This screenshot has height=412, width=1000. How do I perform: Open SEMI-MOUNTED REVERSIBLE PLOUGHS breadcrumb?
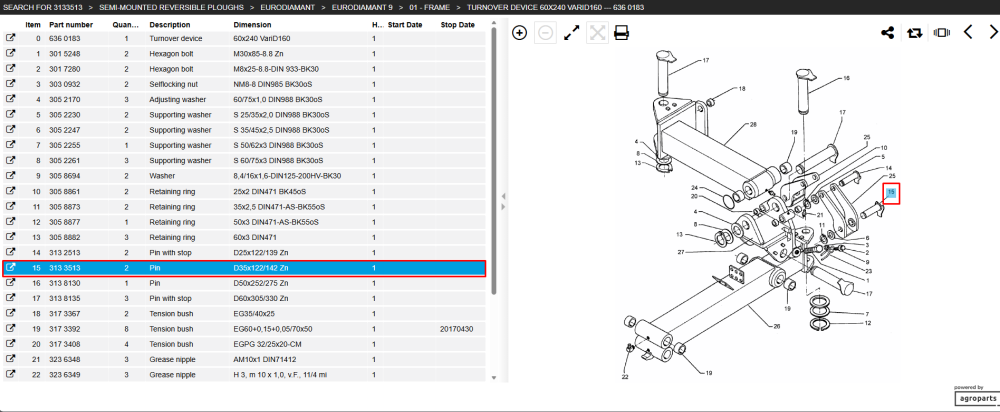[x=172, y=7]
